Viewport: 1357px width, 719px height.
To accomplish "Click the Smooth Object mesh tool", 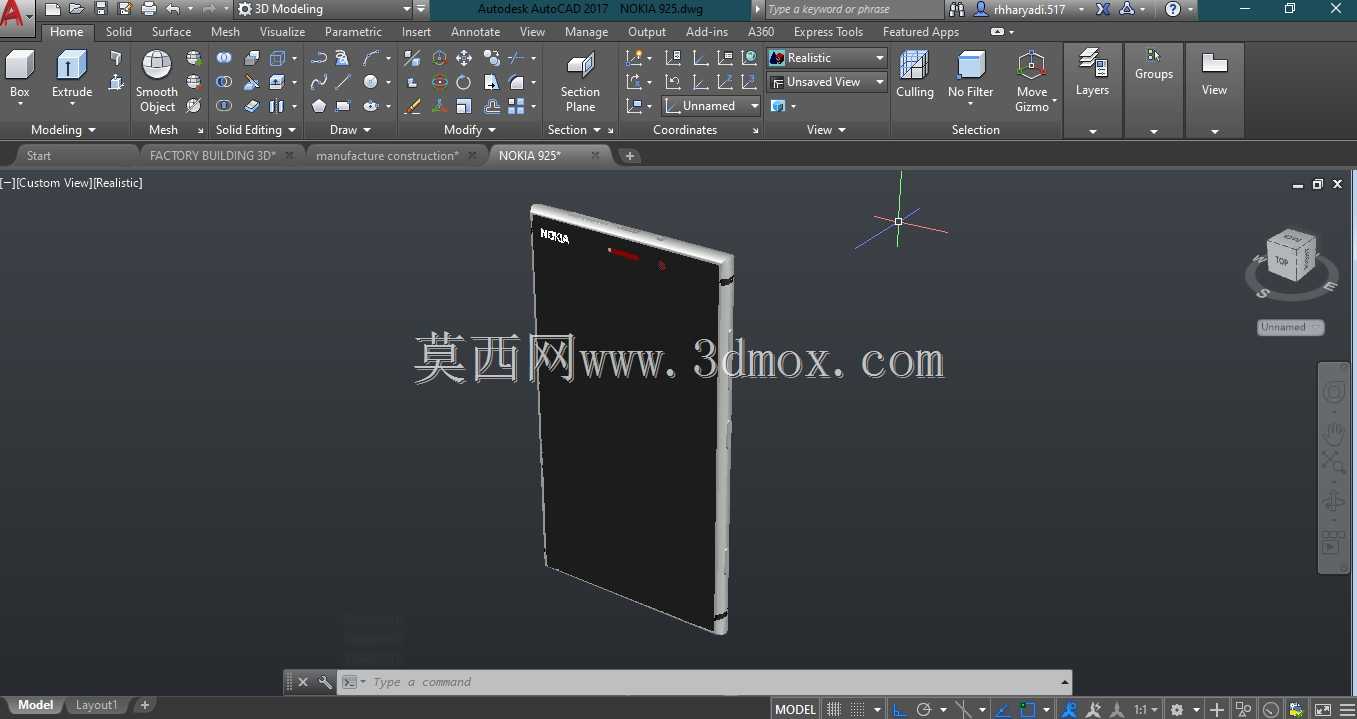I will (157, 81).
